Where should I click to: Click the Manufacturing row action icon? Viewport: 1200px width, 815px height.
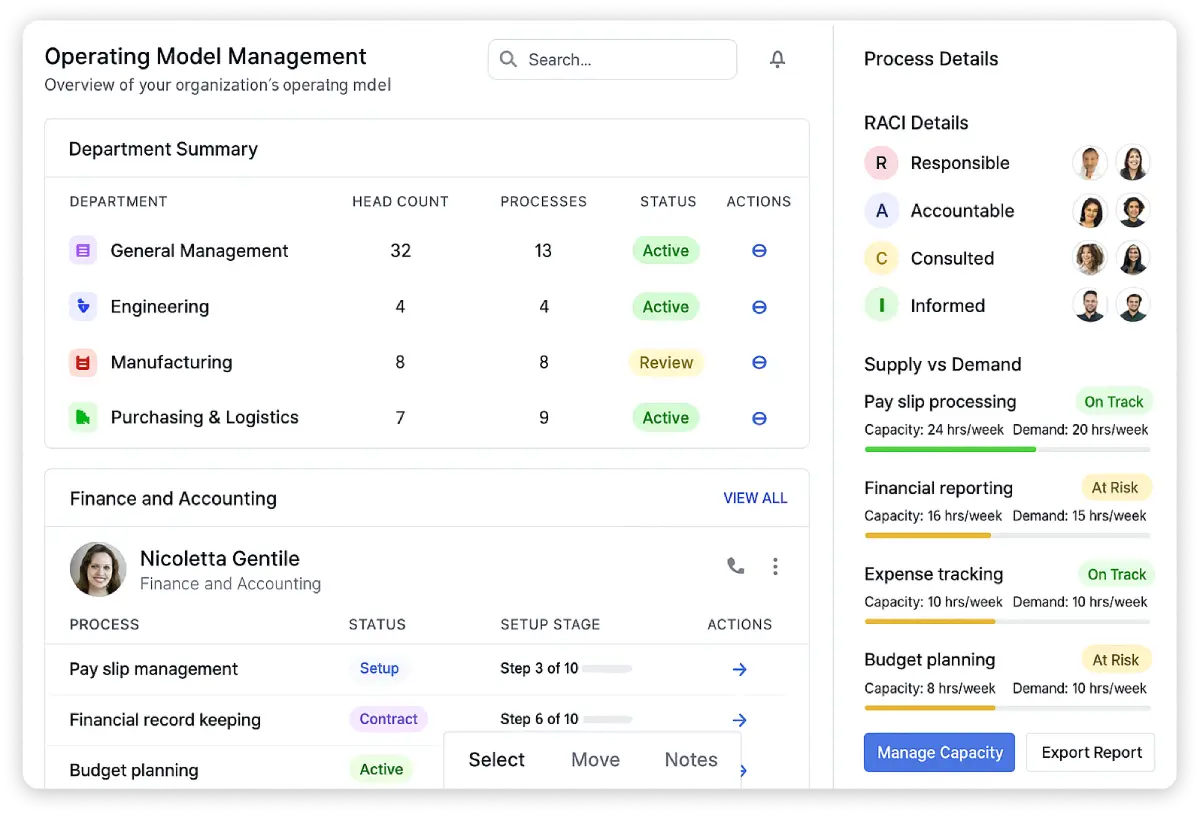pos(759,362)
